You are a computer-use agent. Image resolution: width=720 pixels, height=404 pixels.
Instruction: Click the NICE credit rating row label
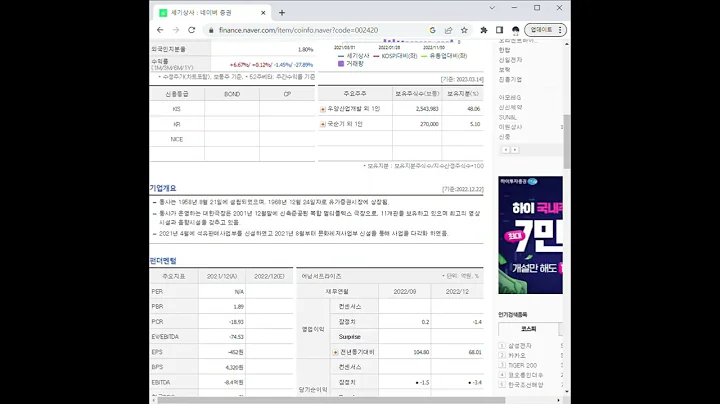(177, 140)
